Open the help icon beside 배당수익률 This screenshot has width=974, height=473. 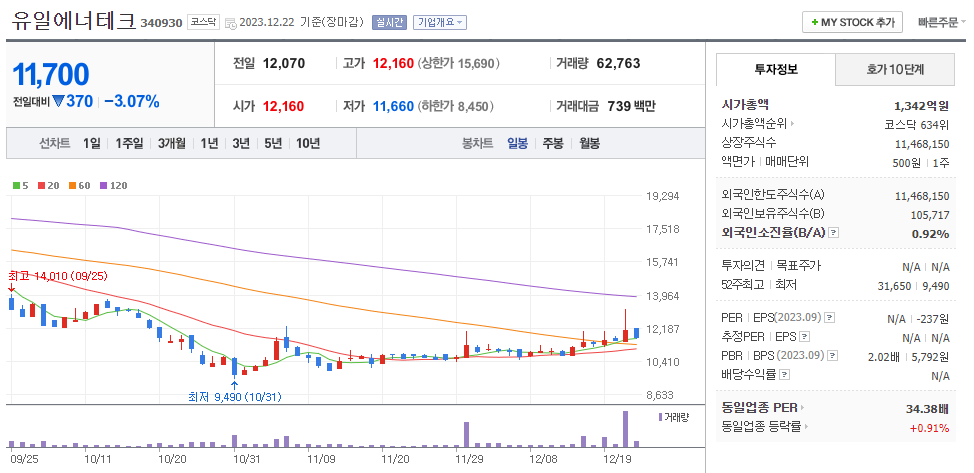(785, 375)
